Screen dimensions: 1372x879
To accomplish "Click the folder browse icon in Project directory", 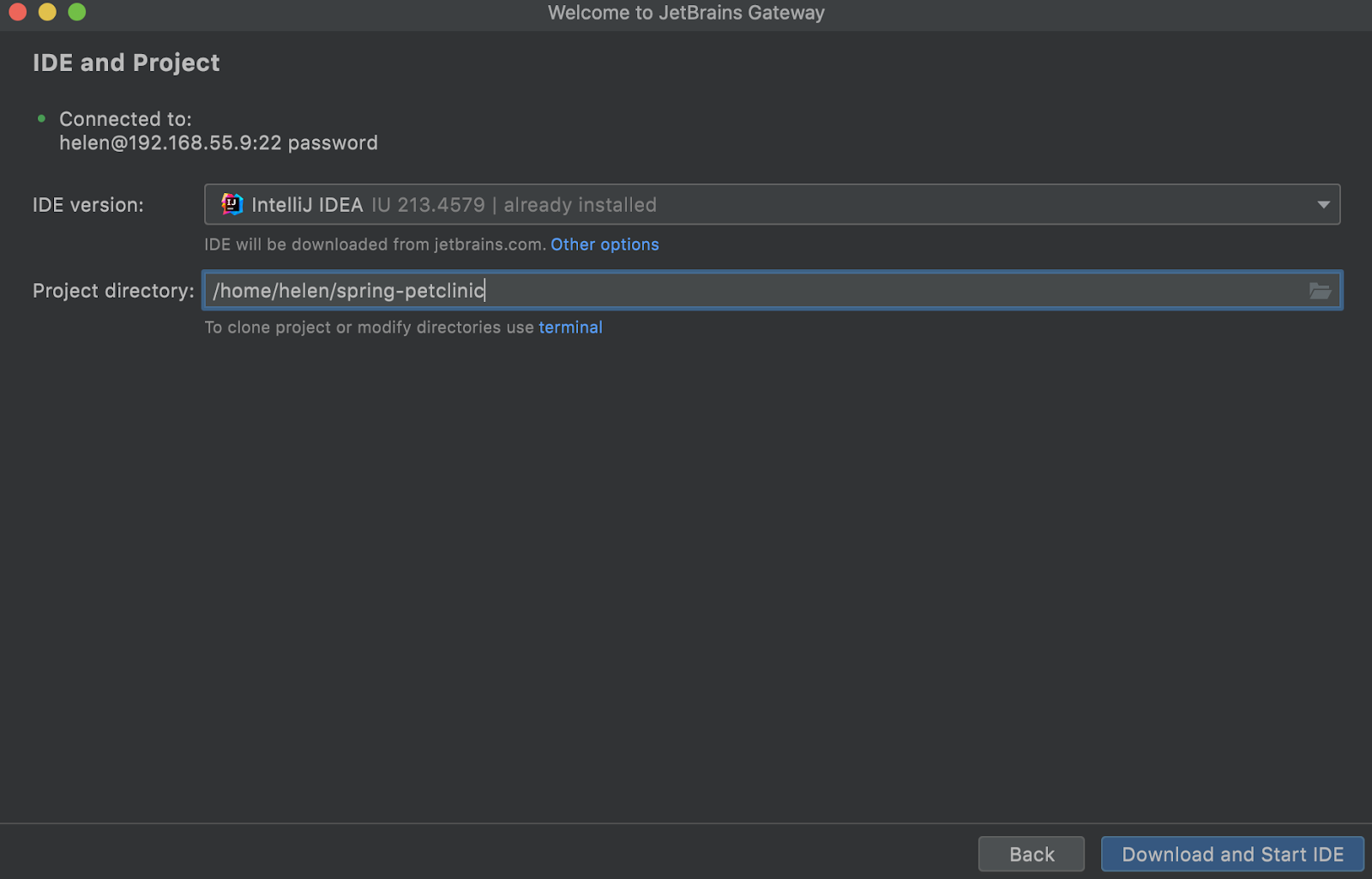I will pyautogui.click(x=1320, y=291).
